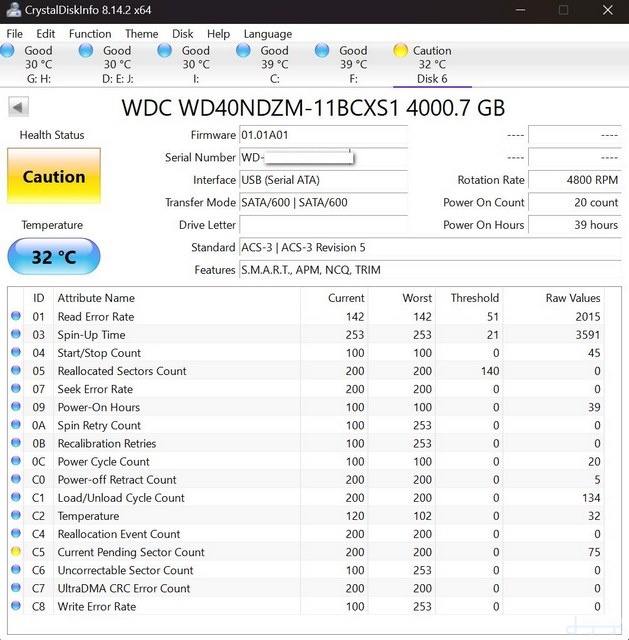Click the blue status orb for drive C:
The width and height of the screenshot is (629, 640).
pyautogui.click(x=244, y=51)
